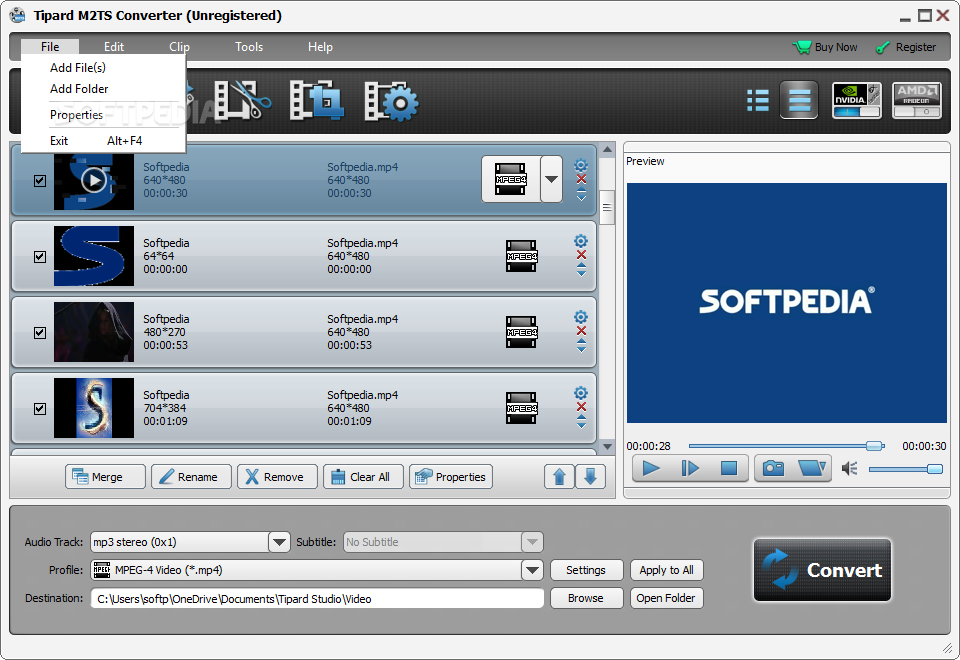Click Apply to All button
Viewport: 960px width, 660px height.
point(667,570)
